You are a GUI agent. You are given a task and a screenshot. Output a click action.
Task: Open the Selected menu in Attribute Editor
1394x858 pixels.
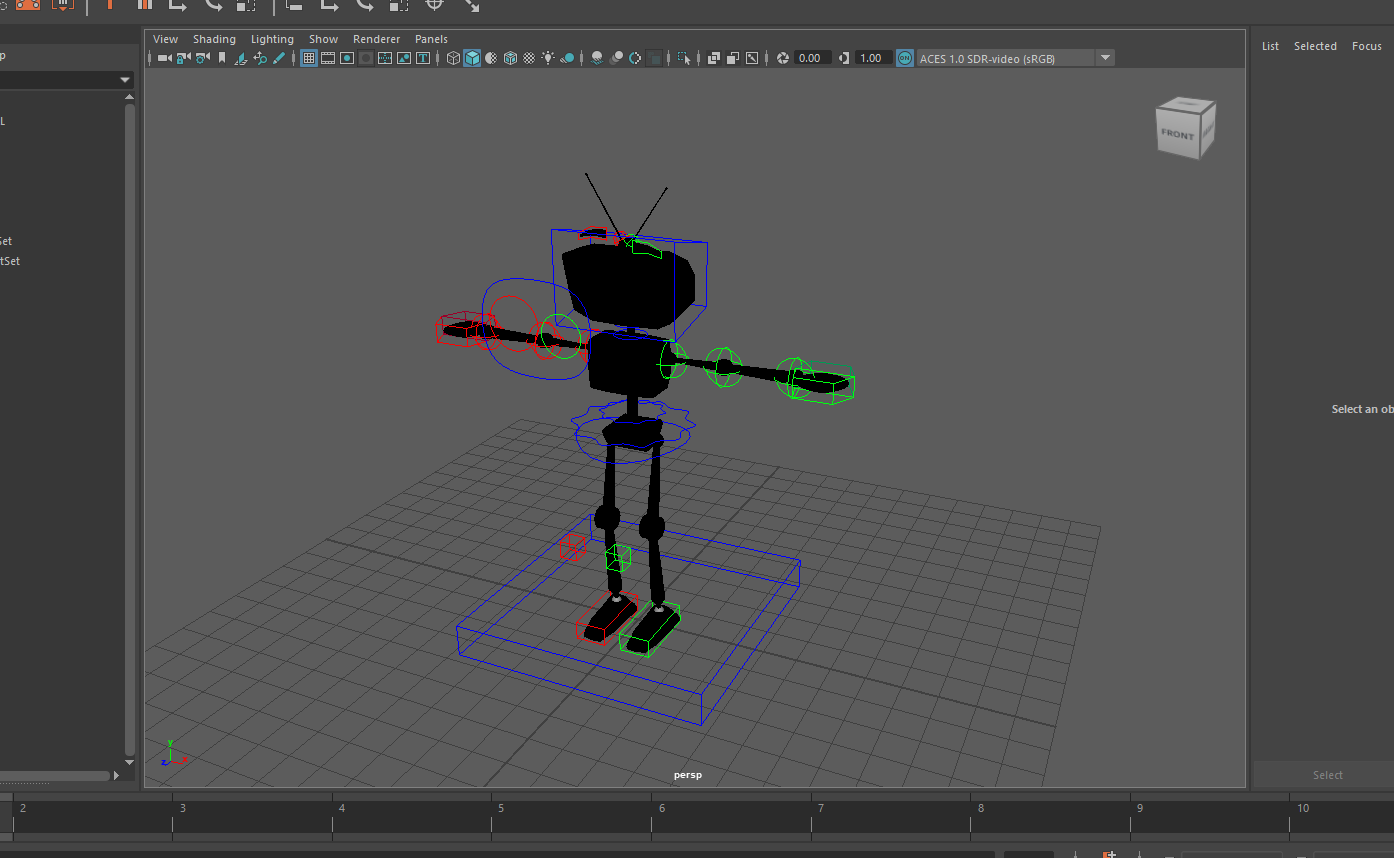pos(1315,46)
